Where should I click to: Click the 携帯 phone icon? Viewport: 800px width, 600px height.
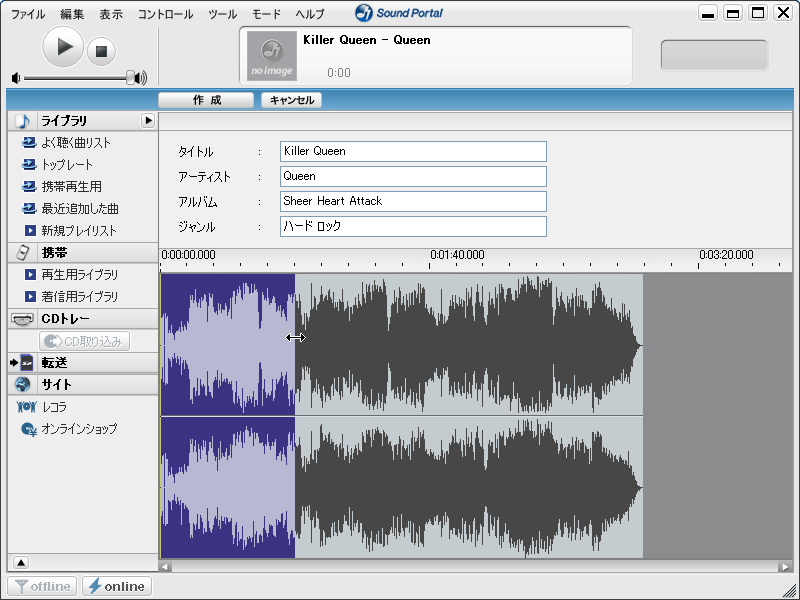click(23, 253)
